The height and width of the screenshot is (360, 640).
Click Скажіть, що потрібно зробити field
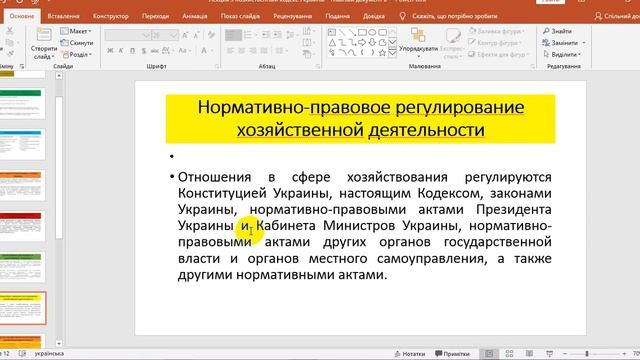click(x=455, y=16)
